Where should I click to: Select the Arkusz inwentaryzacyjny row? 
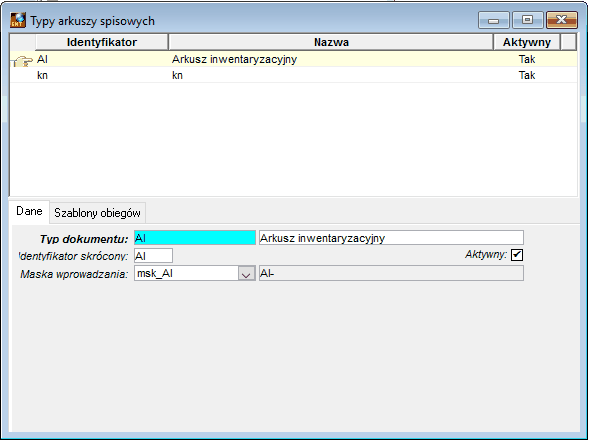[293, 59]
